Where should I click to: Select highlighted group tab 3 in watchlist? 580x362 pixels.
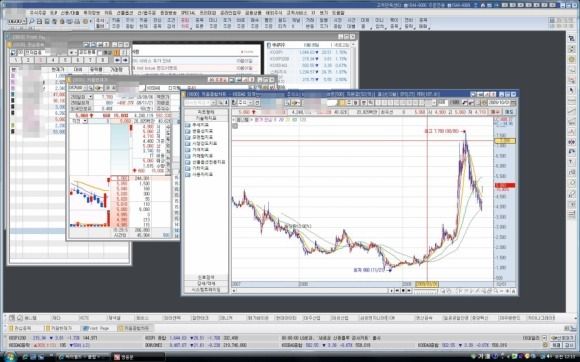(x=40, y=60)
